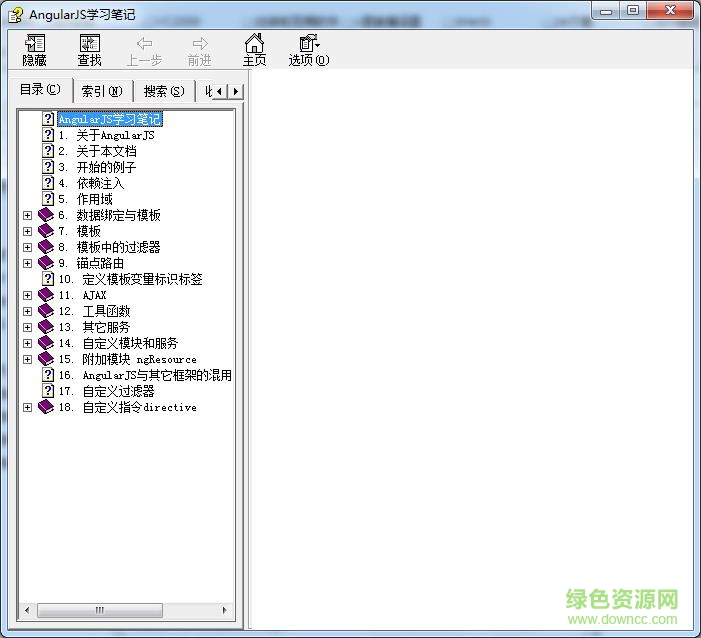This screenshot has width=701, height=638.
Task: Open topic 5. 作用域
Action: point(85,199)
